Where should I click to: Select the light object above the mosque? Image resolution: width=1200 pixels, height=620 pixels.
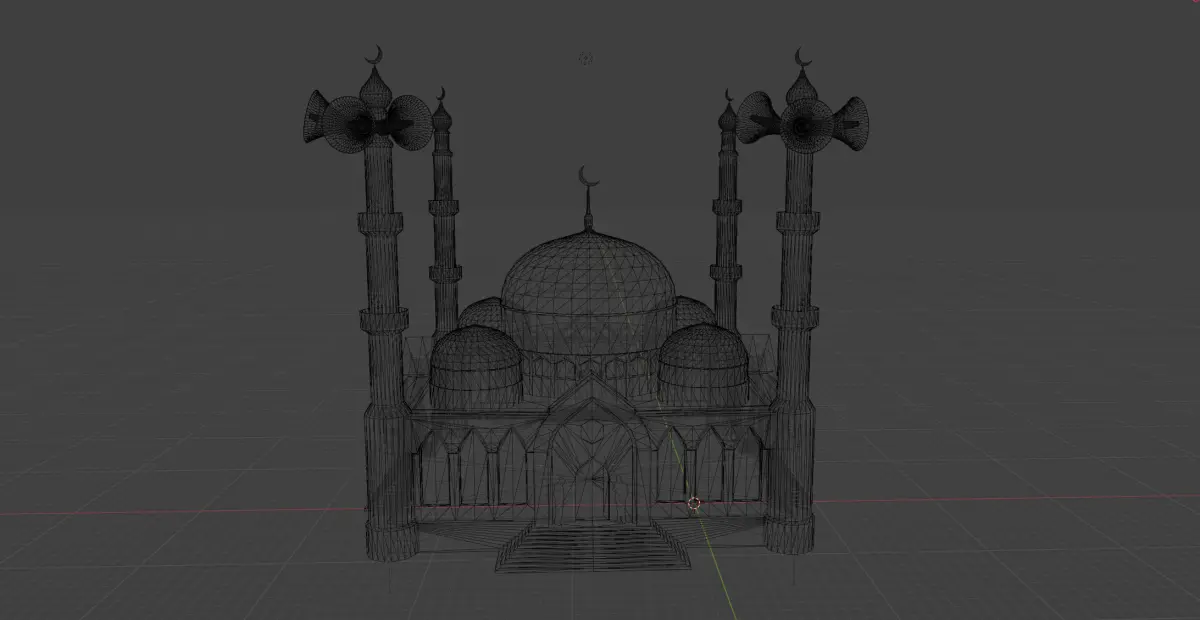tap(586, 59)
